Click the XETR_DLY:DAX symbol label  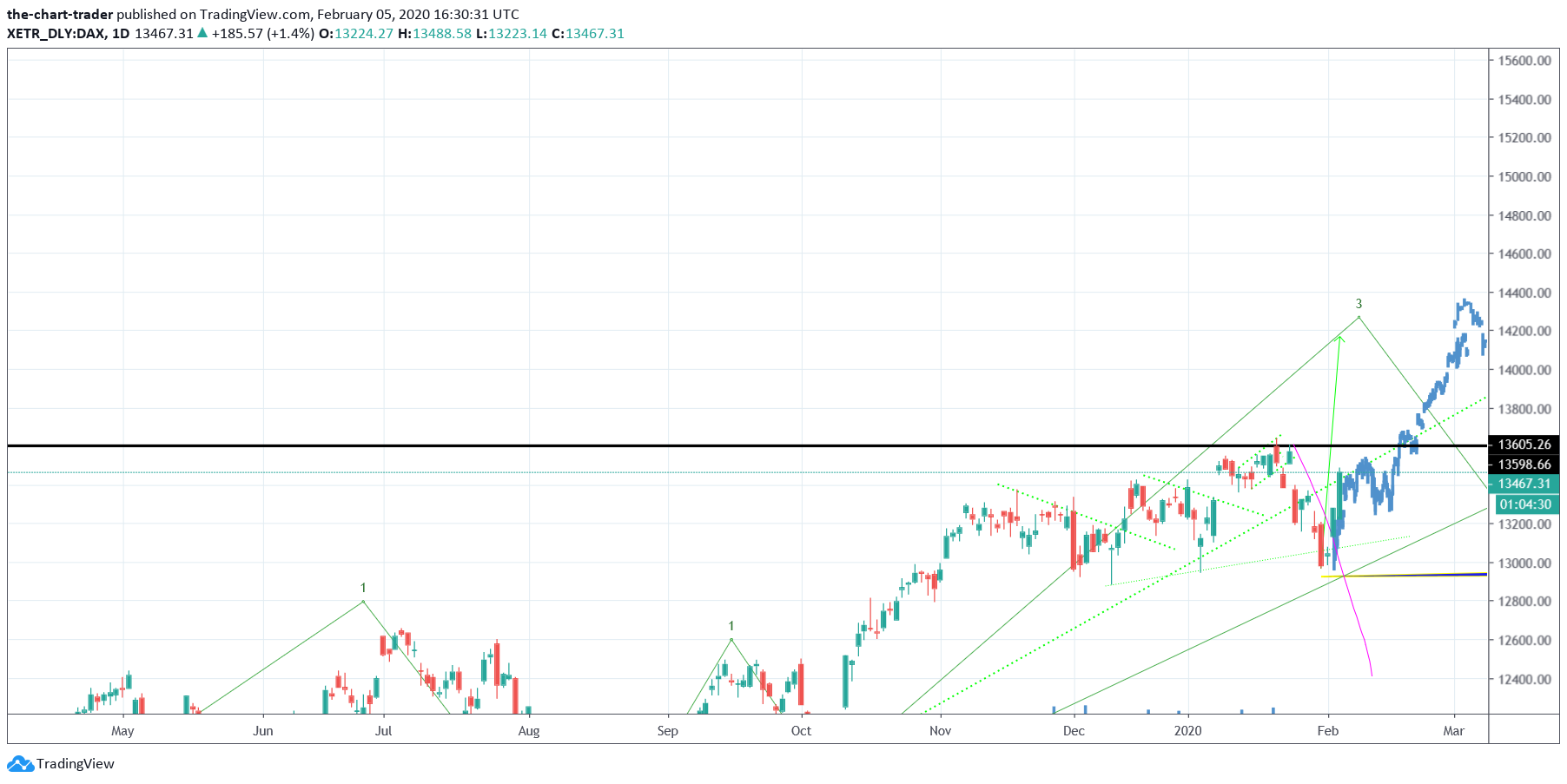pyautogui.click(x=56, y=34)
